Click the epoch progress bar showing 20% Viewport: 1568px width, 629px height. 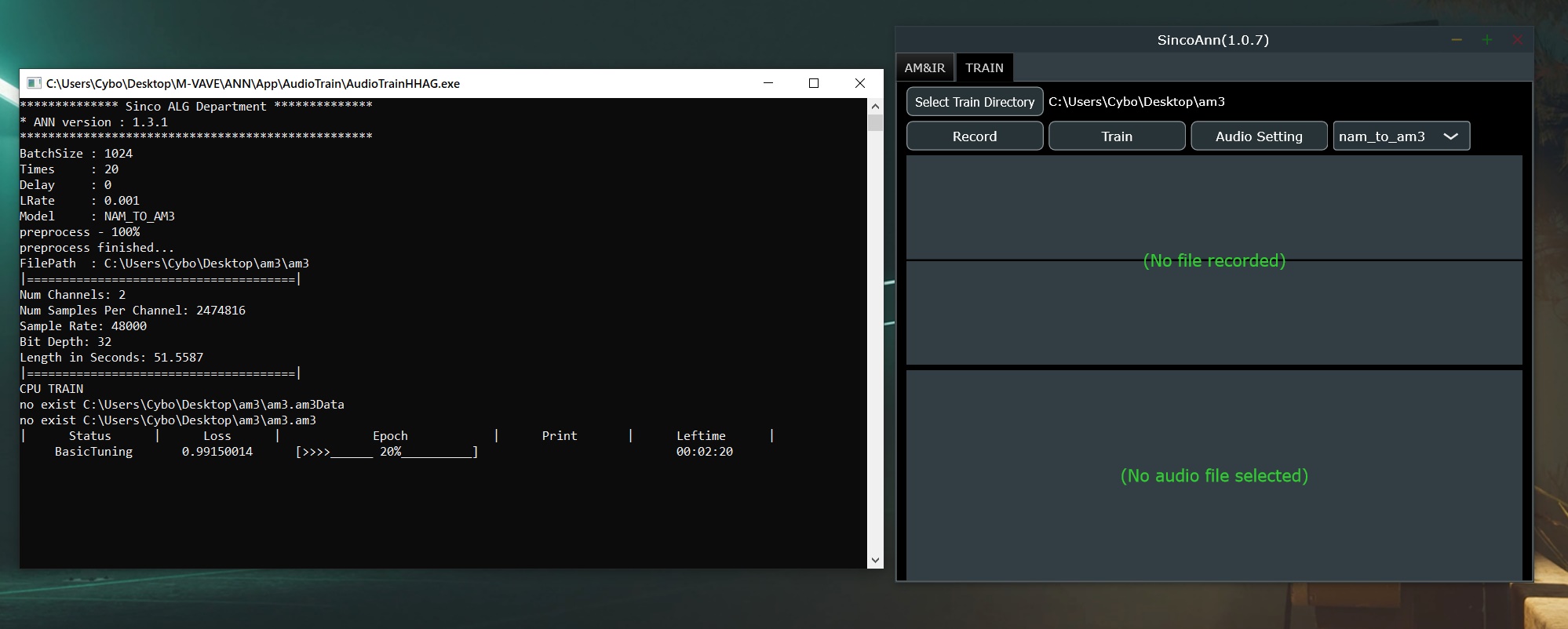(387, 452)
